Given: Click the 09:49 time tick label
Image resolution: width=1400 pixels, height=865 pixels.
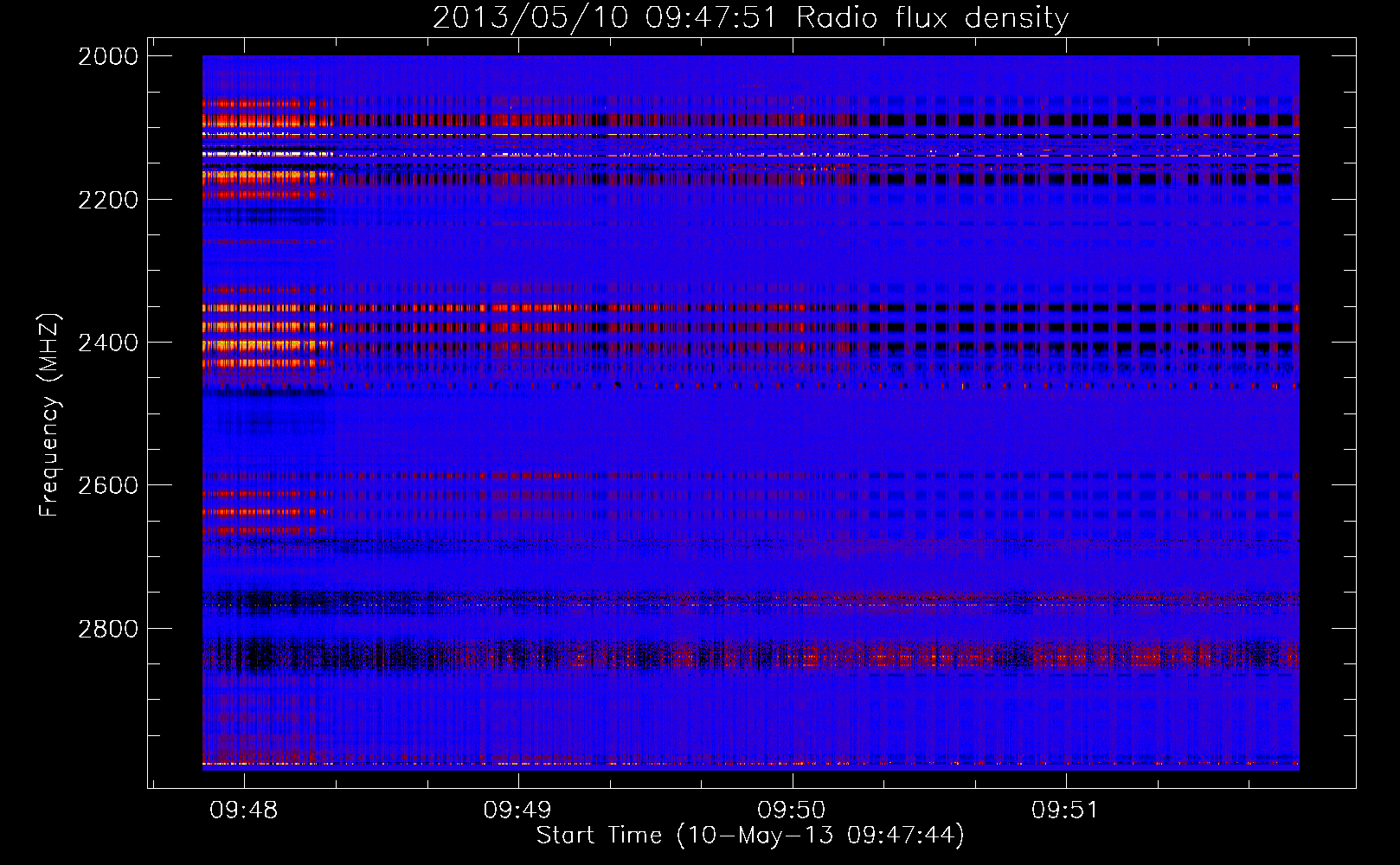Looking at the screenshot, I should (517, 810).
